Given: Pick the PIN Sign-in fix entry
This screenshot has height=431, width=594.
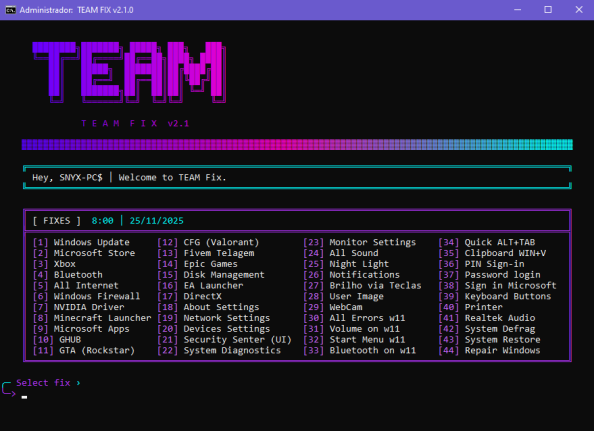Looking at the screenshot, I should coord(481,264).
